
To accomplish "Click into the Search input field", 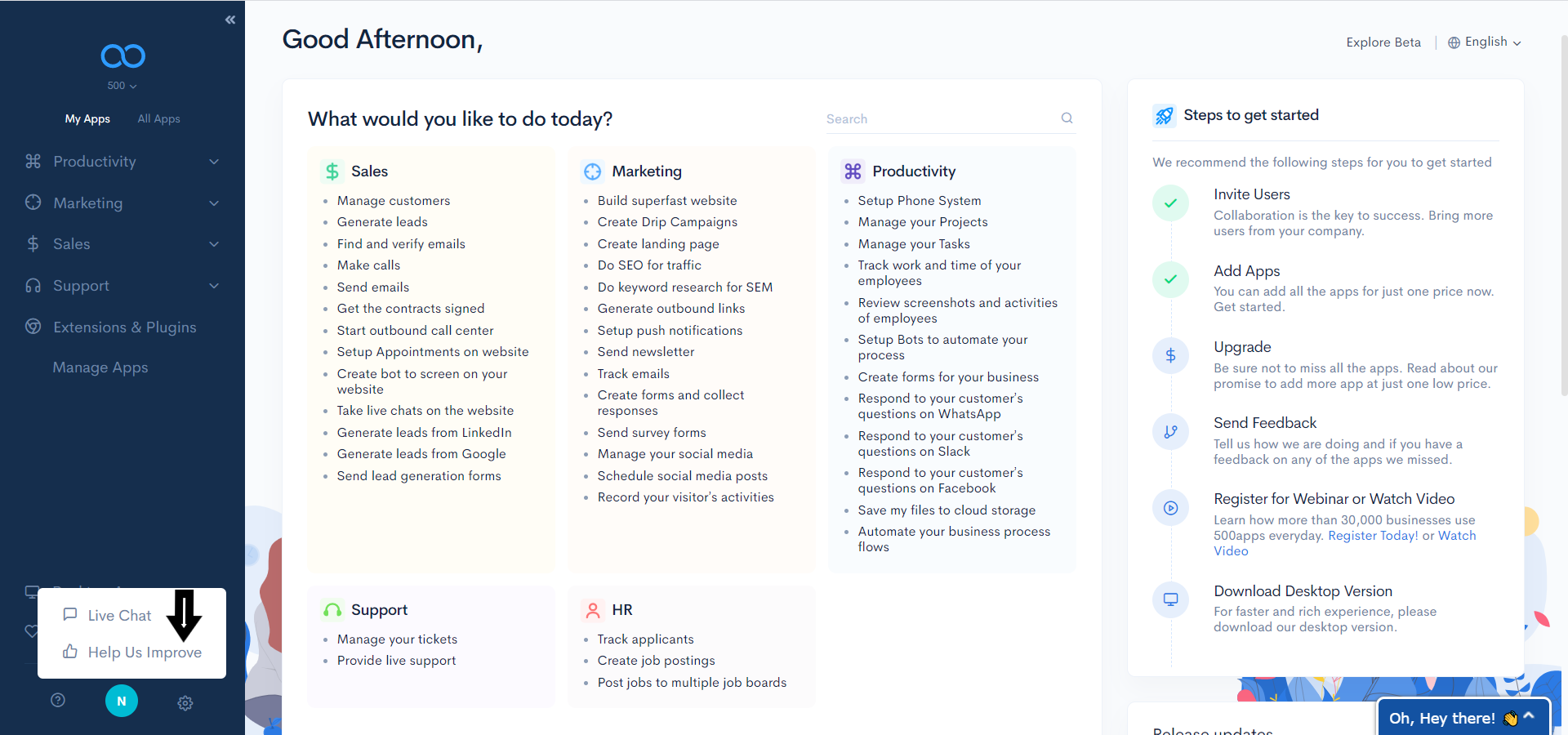I will click(939, 119).
